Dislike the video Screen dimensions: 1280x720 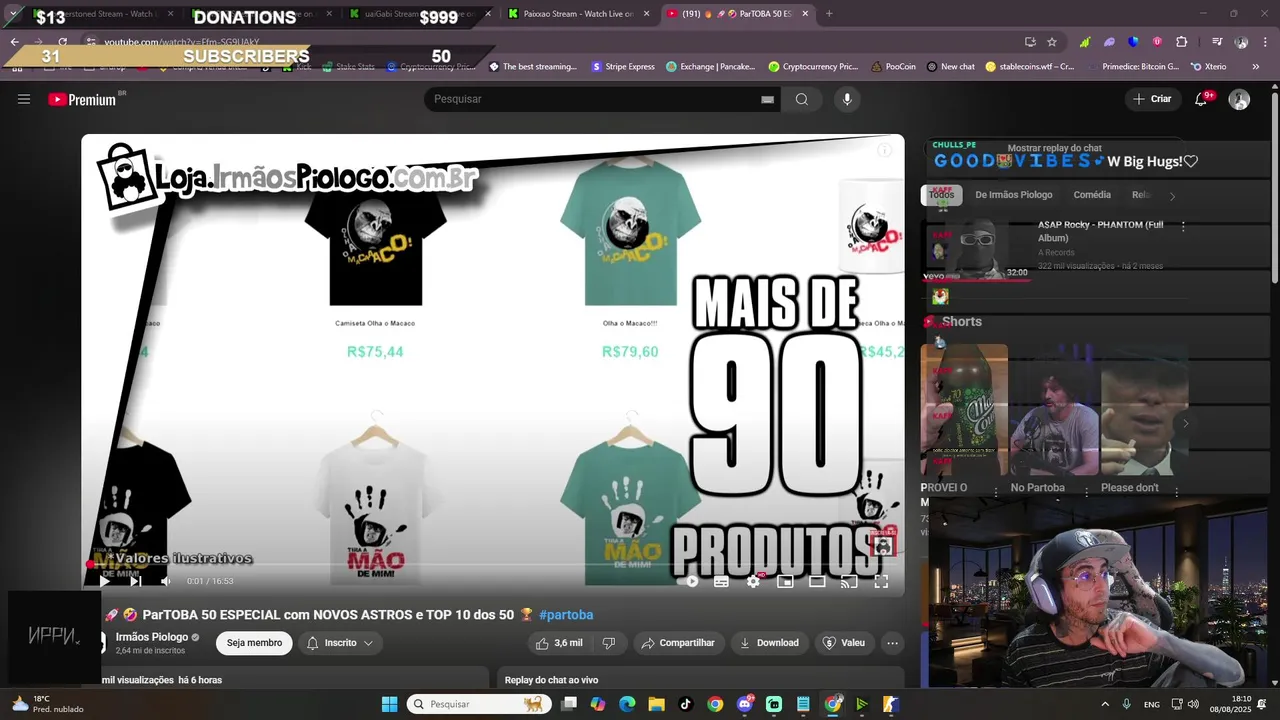tap(608, 643)
